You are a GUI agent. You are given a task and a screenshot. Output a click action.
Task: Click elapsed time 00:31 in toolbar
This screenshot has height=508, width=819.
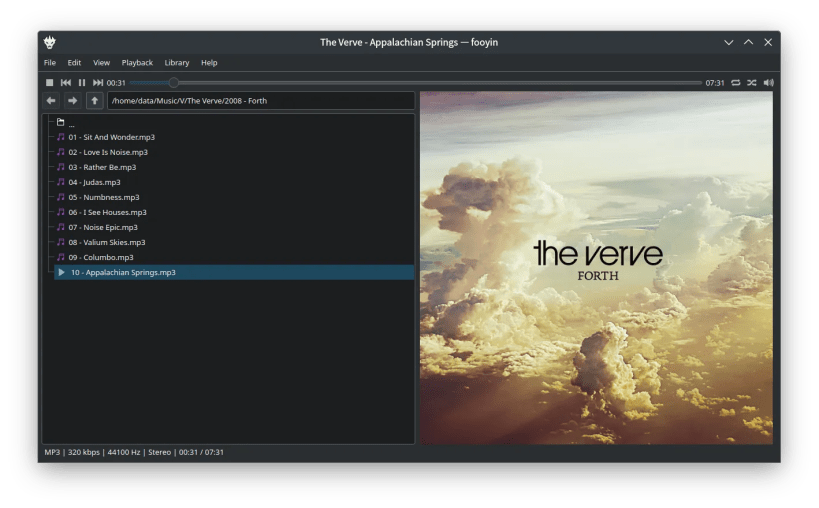point(116,83)
